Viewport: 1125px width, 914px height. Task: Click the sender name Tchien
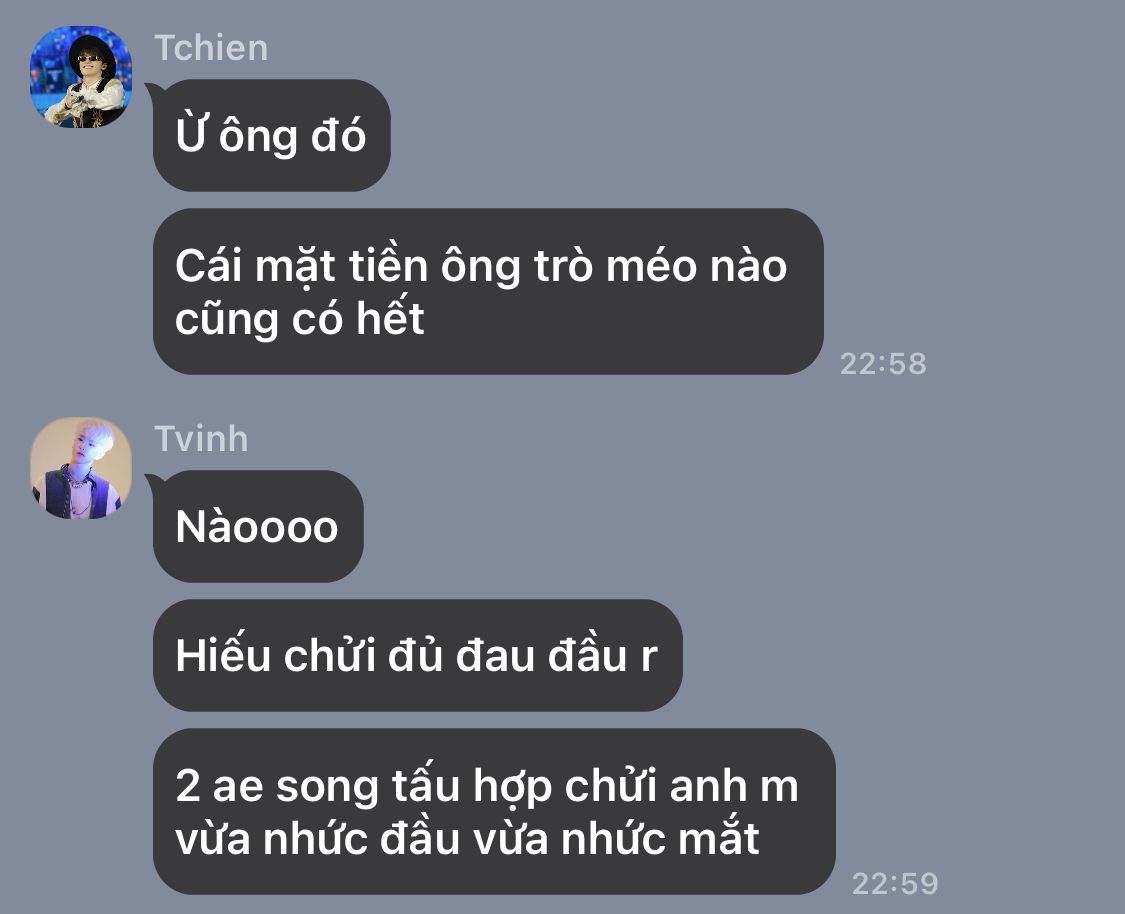(x=211, y=48)
